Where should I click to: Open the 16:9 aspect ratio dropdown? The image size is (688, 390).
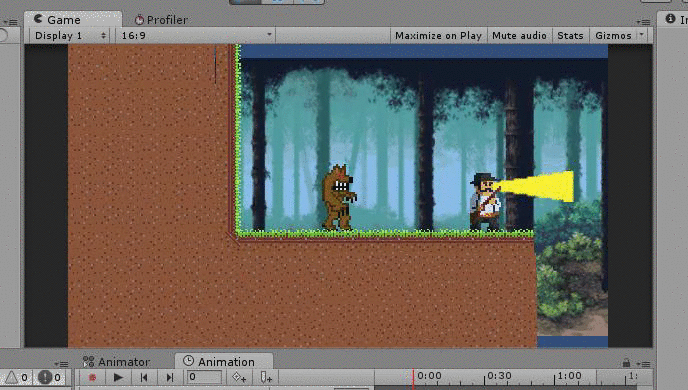point(196,36)
